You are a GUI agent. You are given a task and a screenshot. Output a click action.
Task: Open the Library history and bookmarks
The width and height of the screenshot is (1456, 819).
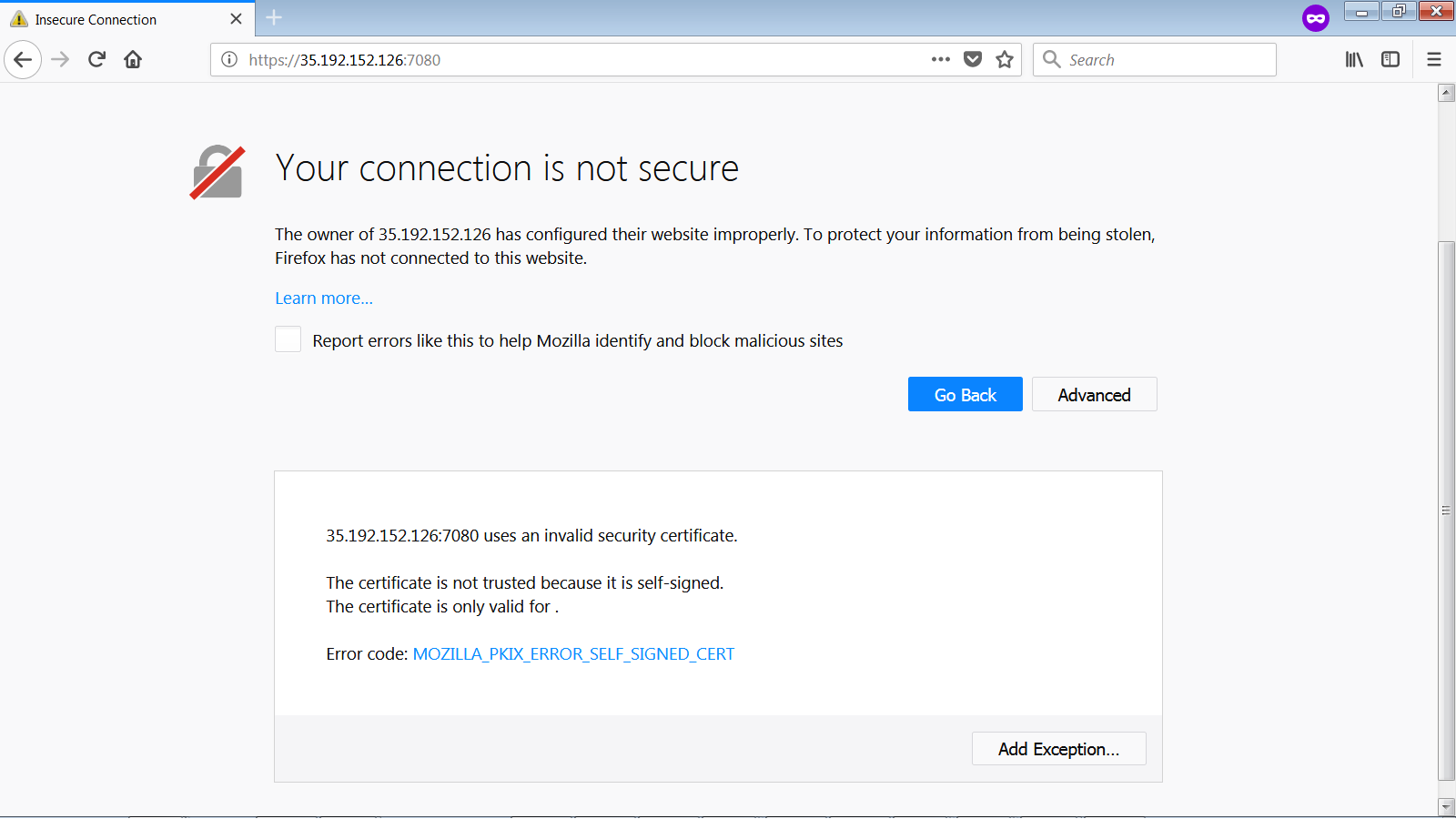(x=1354, y=60)
